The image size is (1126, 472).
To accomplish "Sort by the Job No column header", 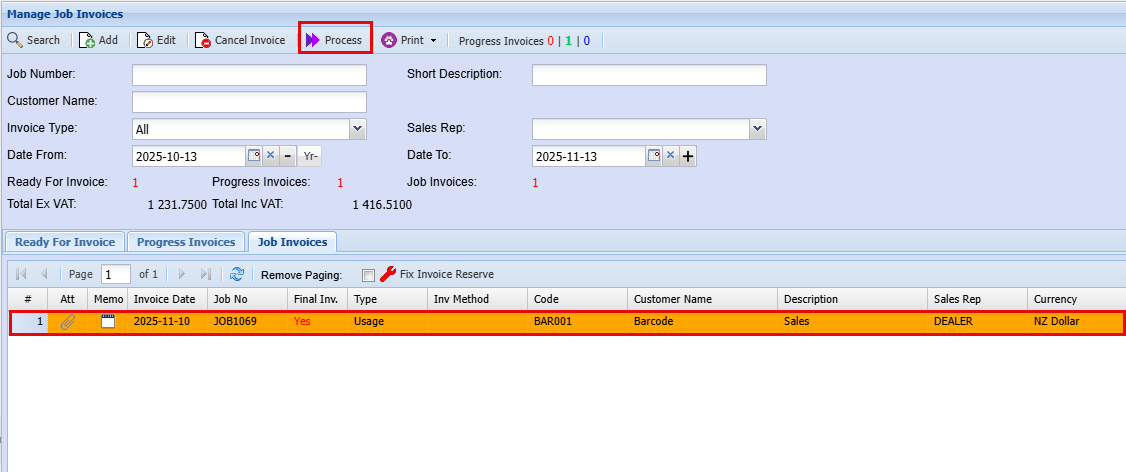I will 247,299.
